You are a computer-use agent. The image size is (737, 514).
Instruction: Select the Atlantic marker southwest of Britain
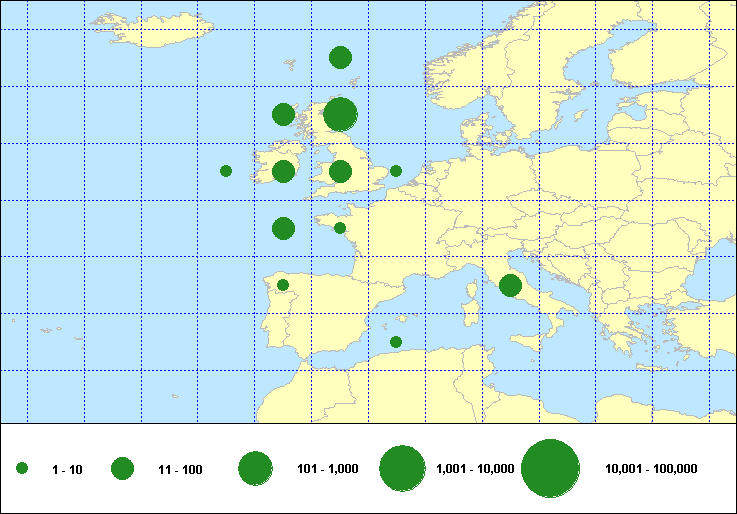tap(283, 228)
